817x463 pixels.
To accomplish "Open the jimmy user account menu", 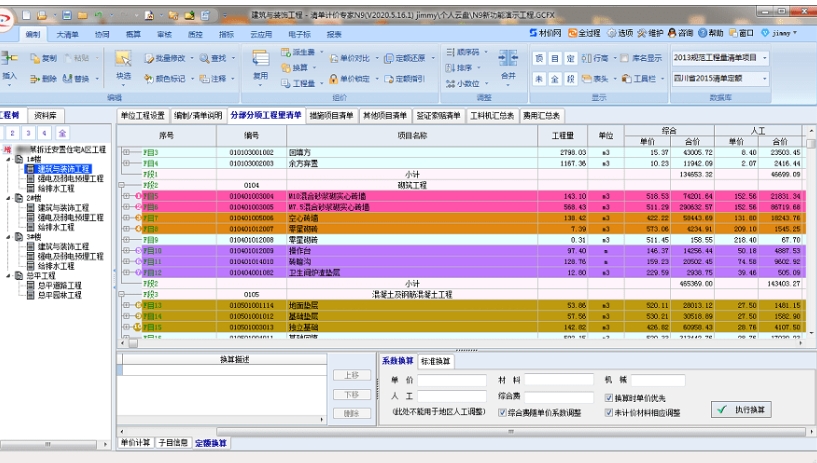I will coord(779,33).
